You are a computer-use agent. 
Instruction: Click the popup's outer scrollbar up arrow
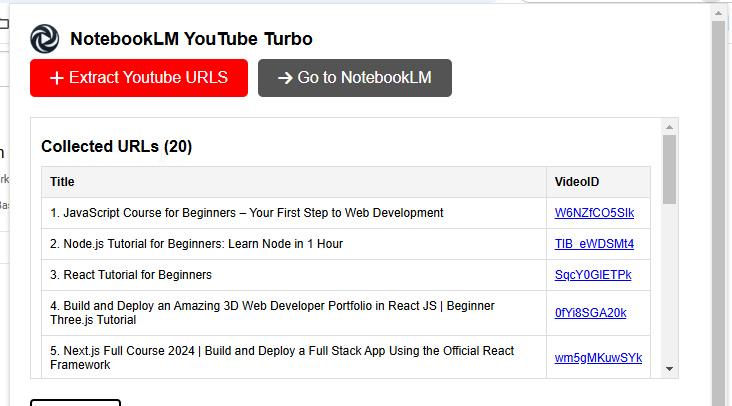tap(718, 13)
